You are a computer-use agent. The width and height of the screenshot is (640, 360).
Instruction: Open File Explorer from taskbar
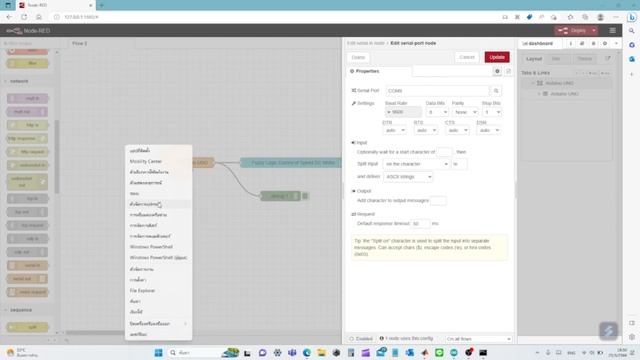pos(322,353)
